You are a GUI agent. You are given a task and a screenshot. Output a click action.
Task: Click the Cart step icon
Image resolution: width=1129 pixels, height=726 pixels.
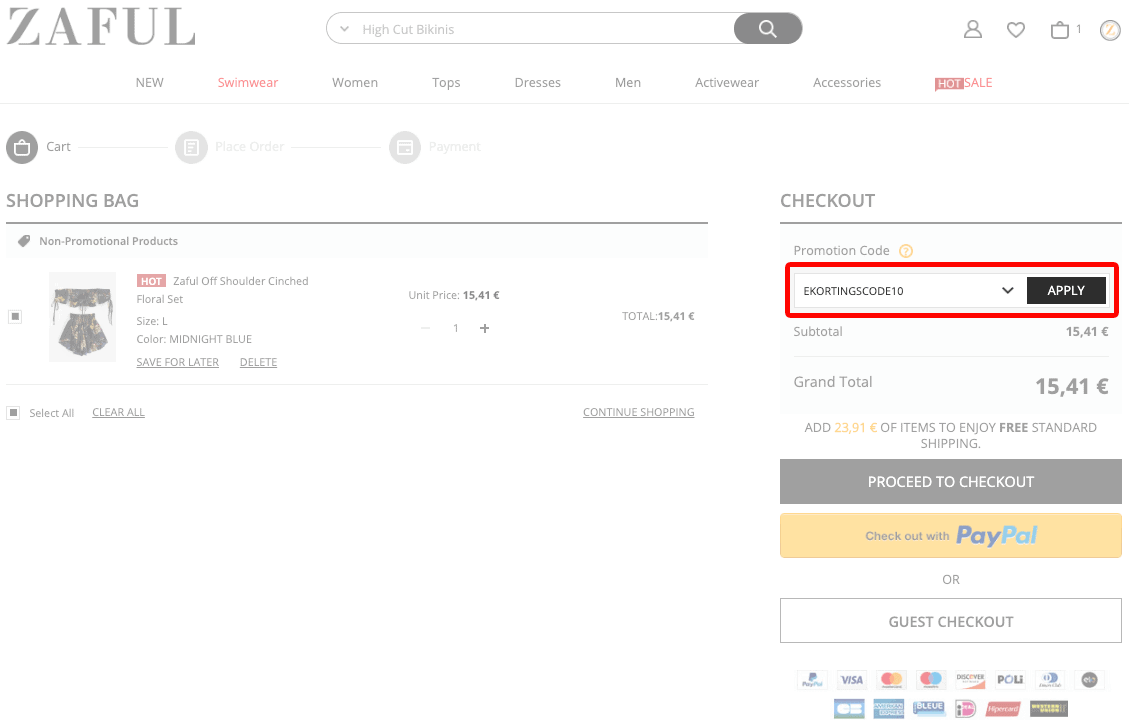click(22, 147)
